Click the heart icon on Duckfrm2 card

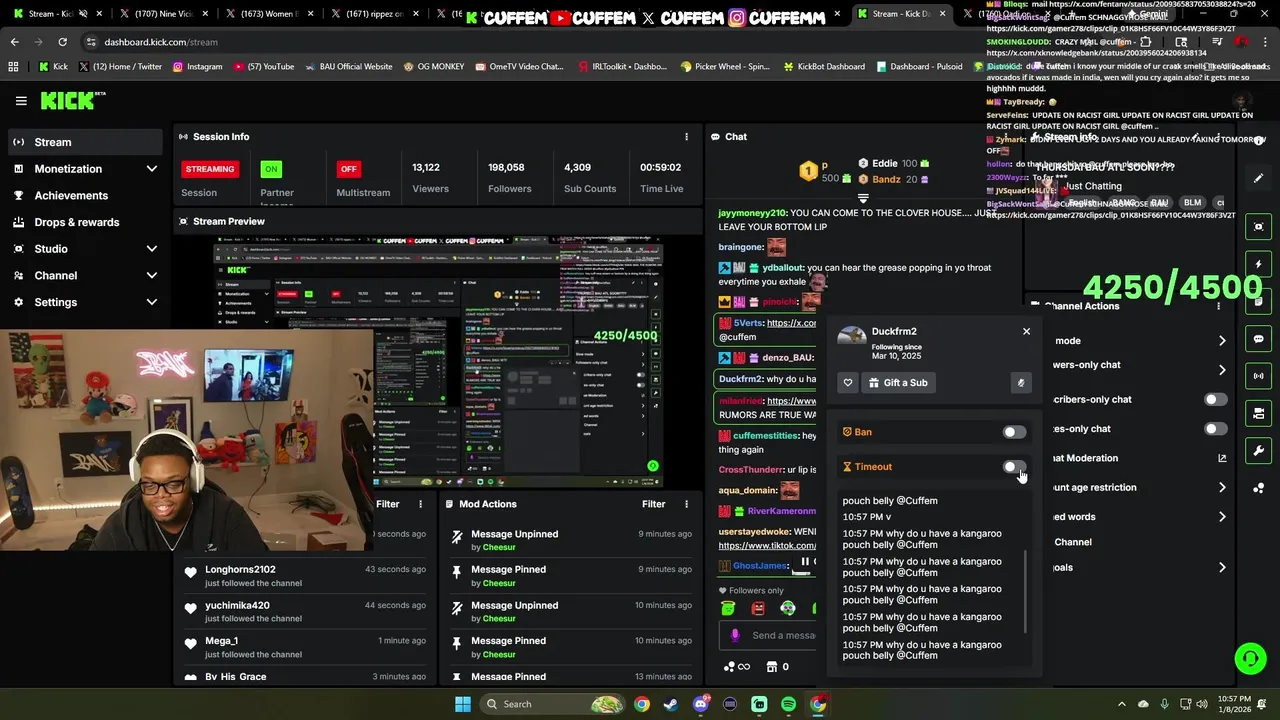848,382
